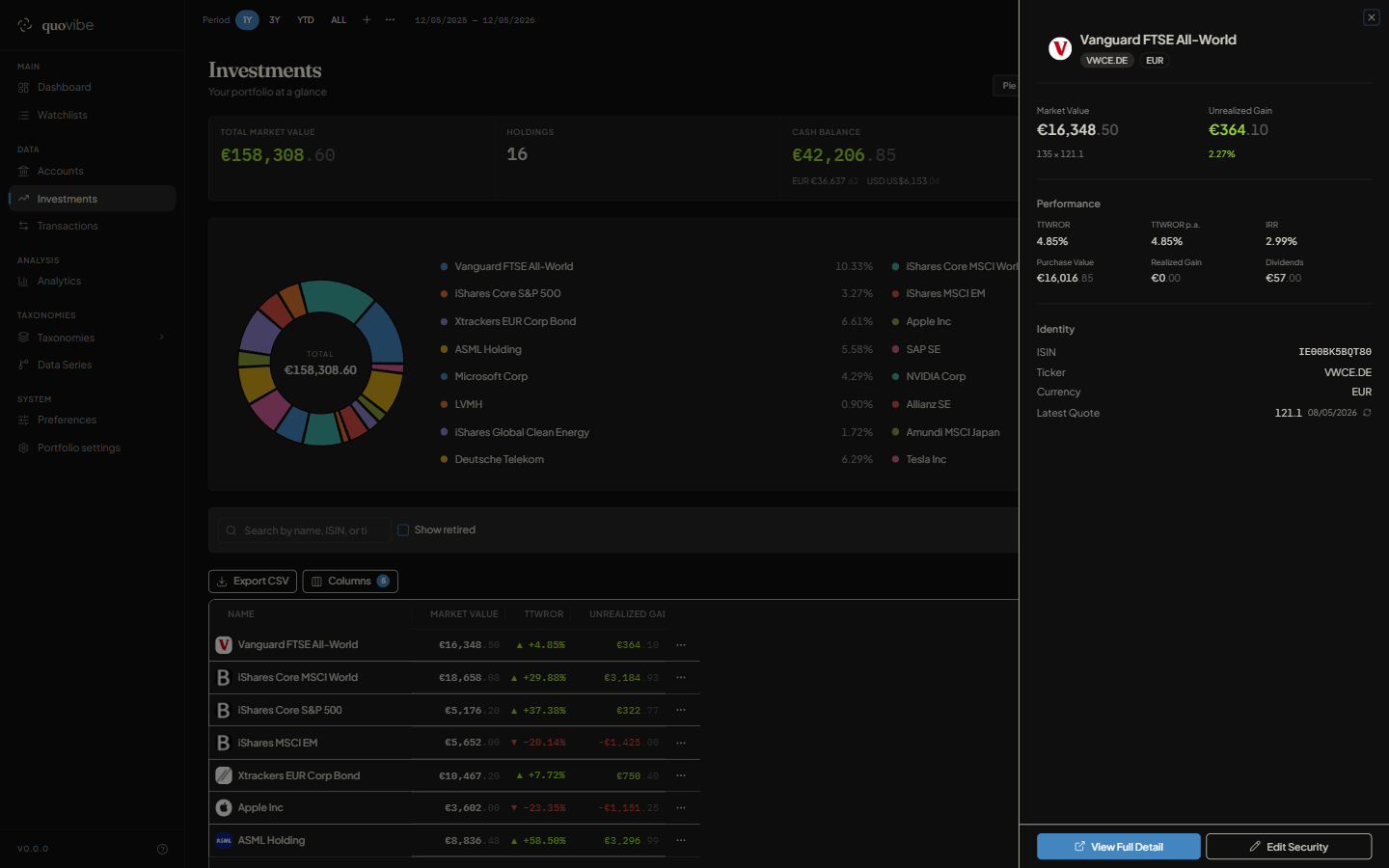Open row menu for ASML Holding
1389x868 pixels.
pos(681,841)
